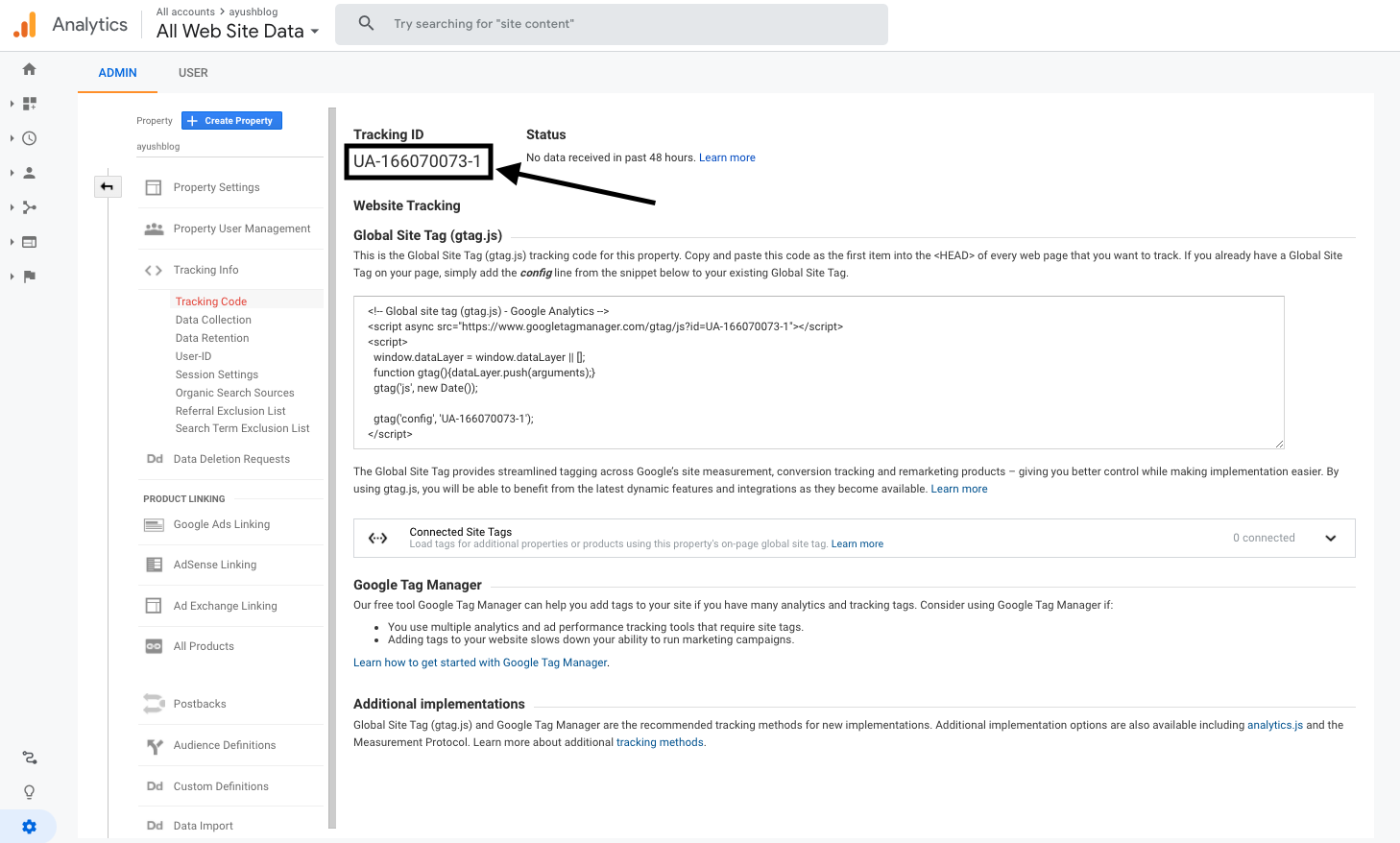Click the AdSense Linking icon

(154, 565)
